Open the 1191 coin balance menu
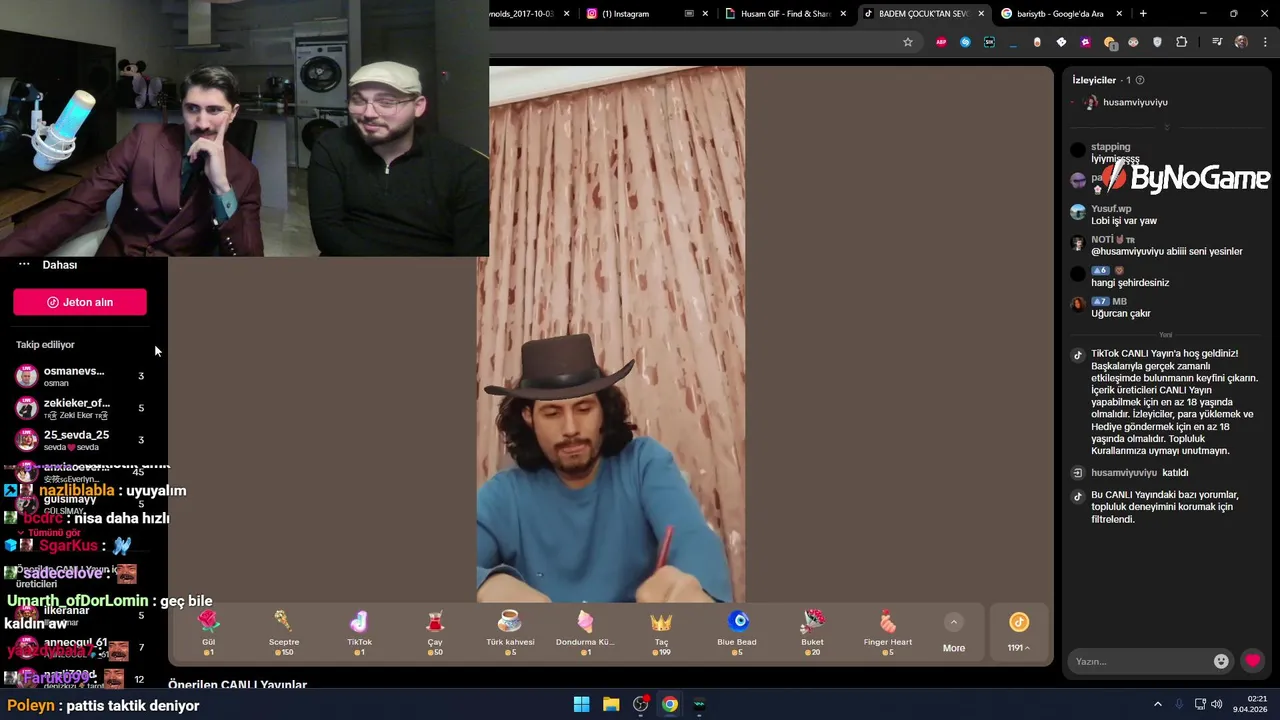 coord(1019,633)
